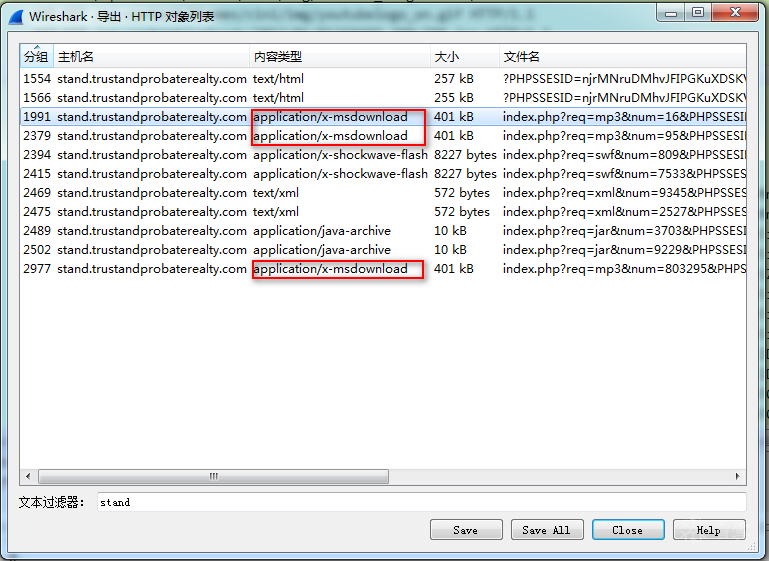Click application/x-msdownload in row 2977
The width and height of the screenshot is (769, 561).
tap(331, 269)
